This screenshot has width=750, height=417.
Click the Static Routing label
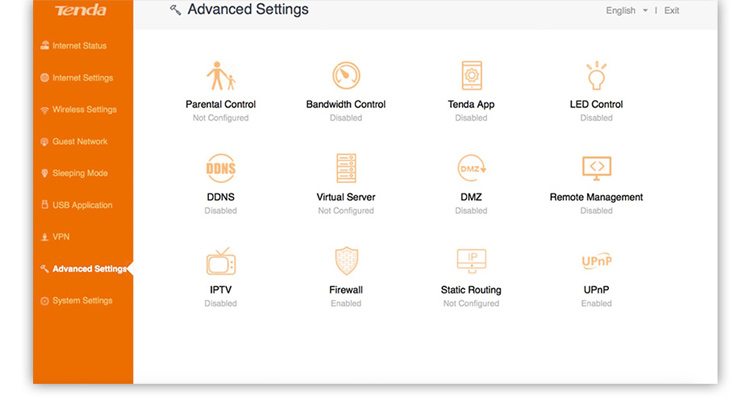point(471,290)
